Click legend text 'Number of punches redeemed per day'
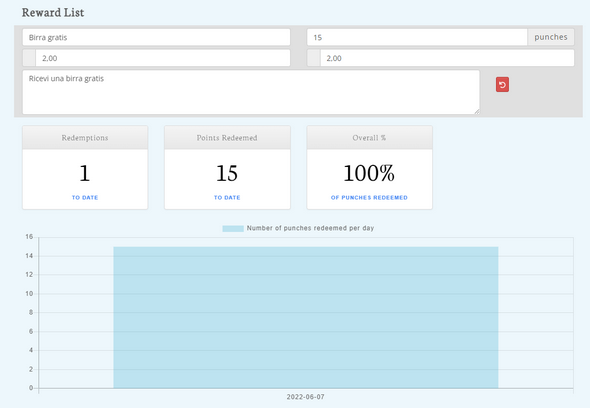 click(x=310, y=228)
